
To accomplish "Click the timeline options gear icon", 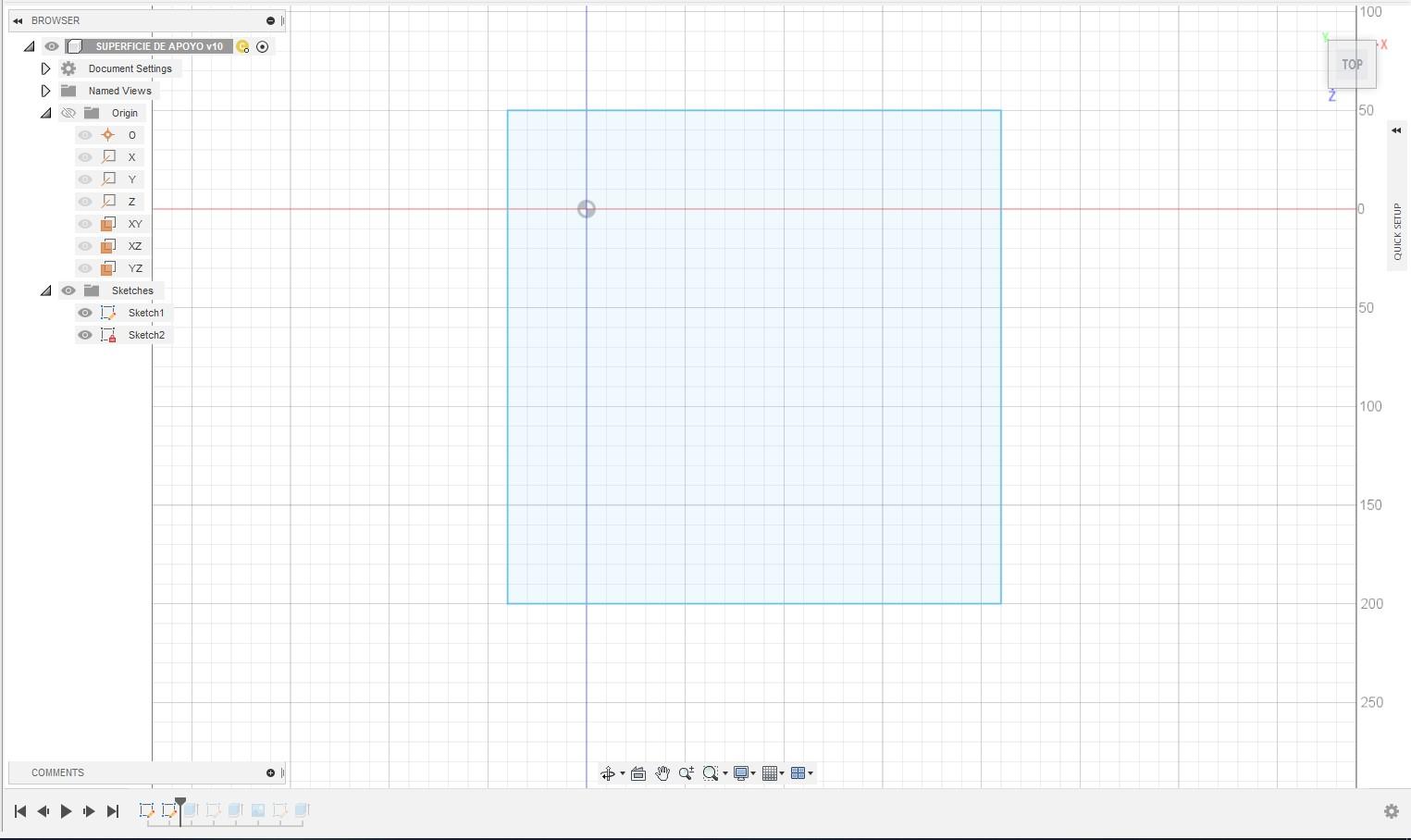I will click(1391, 811).
